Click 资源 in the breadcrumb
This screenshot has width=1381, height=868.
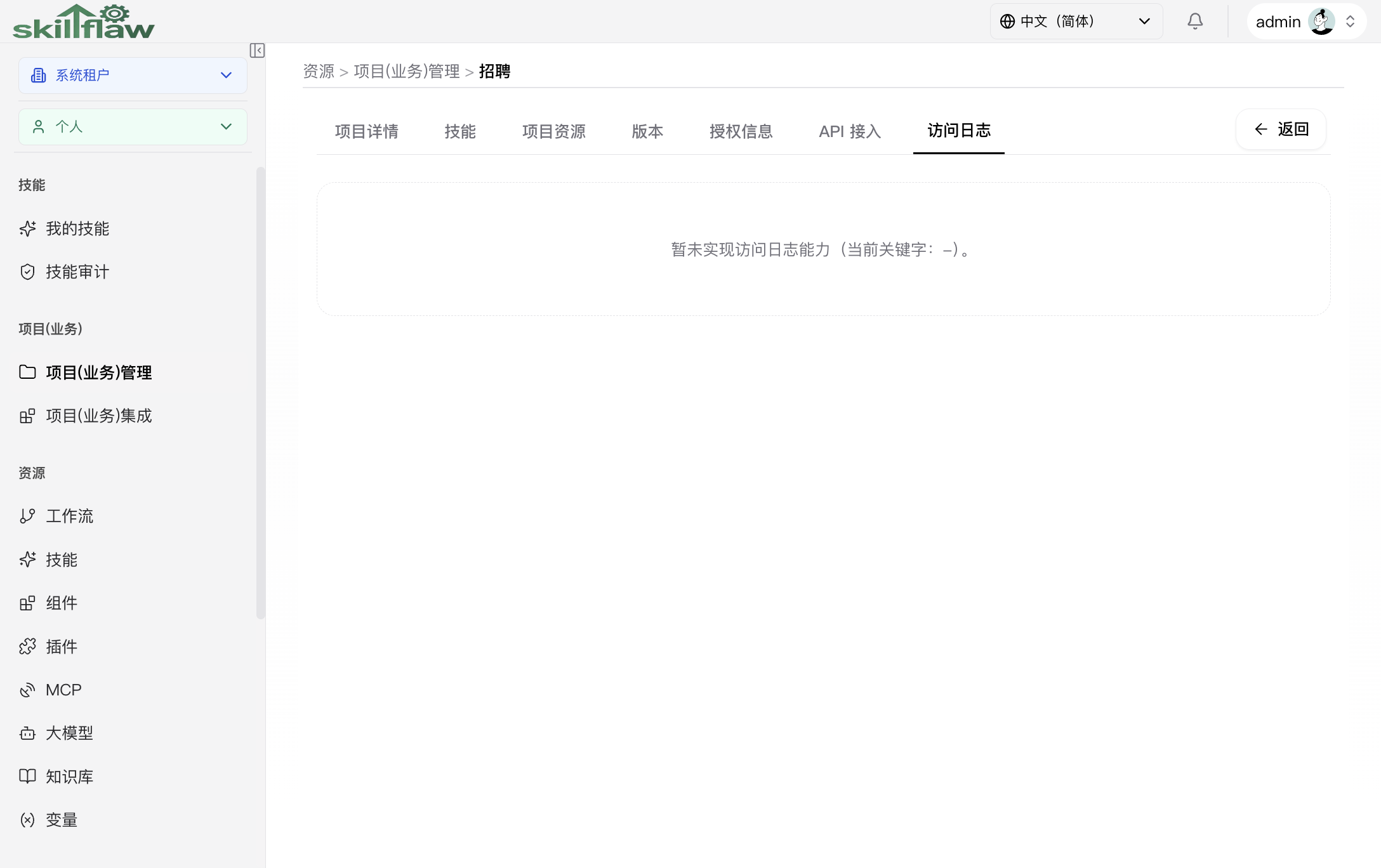[319, 71]
